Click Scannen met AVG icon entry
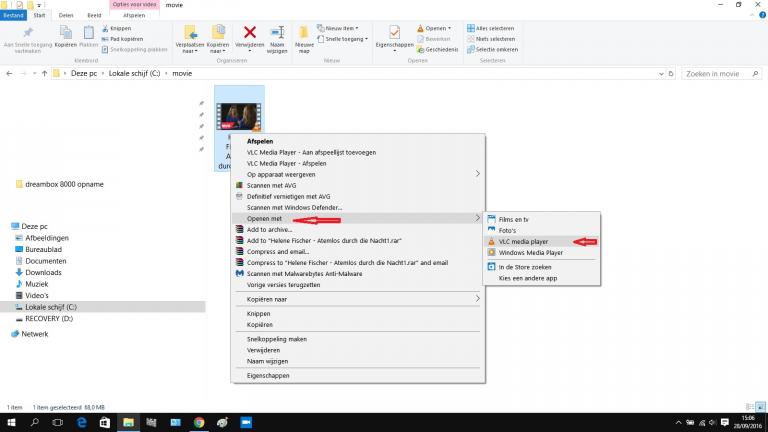The height and width of the screenshot is (432, 768). 239,185
